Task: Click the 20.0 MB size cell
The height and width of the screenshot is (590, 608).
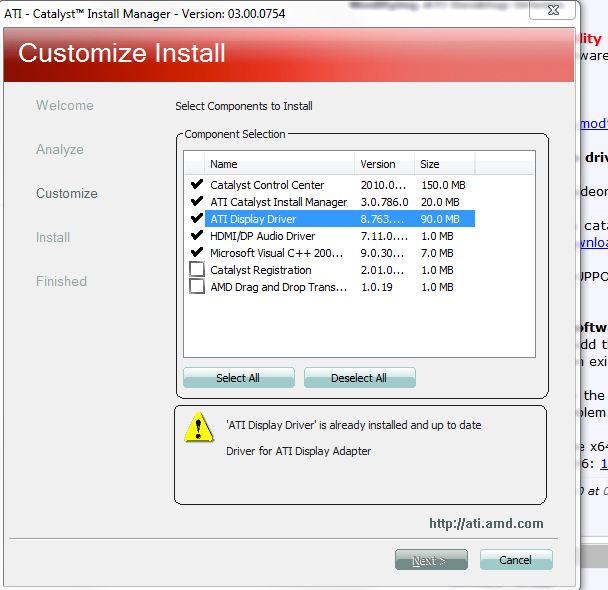Action: click(440, 202)
